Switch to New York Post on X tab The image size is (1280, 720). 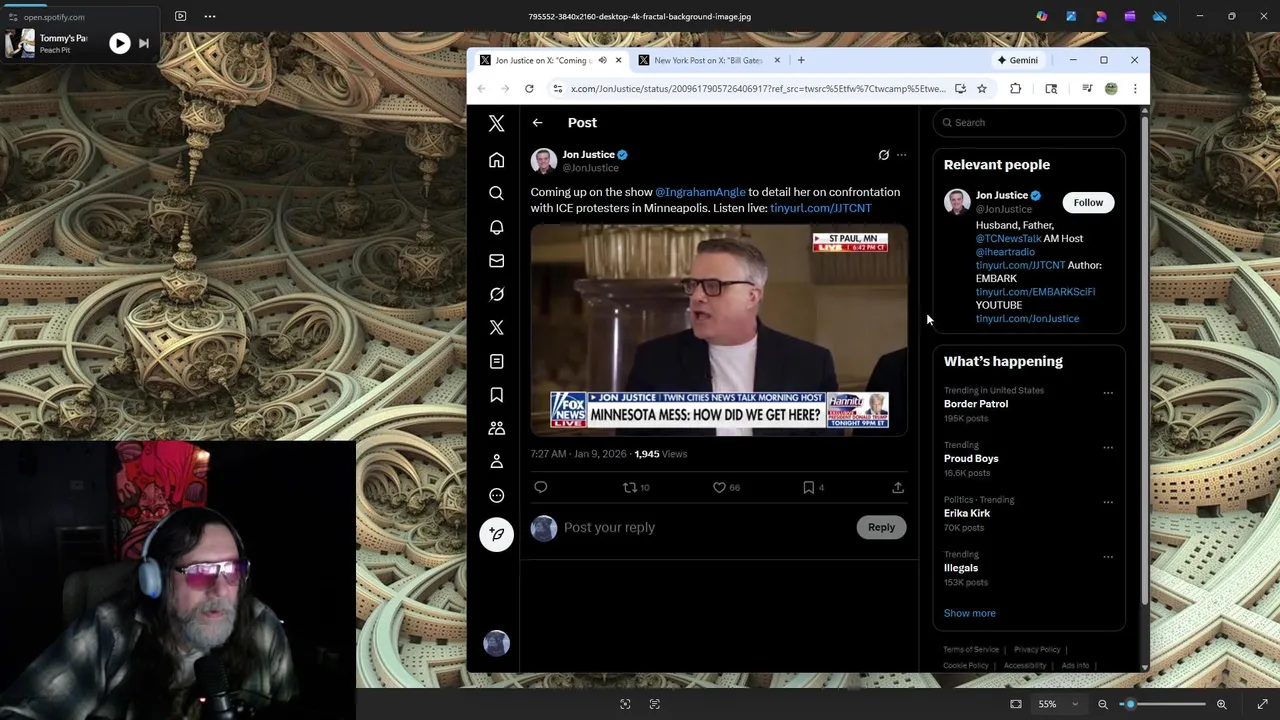point(708,60)
